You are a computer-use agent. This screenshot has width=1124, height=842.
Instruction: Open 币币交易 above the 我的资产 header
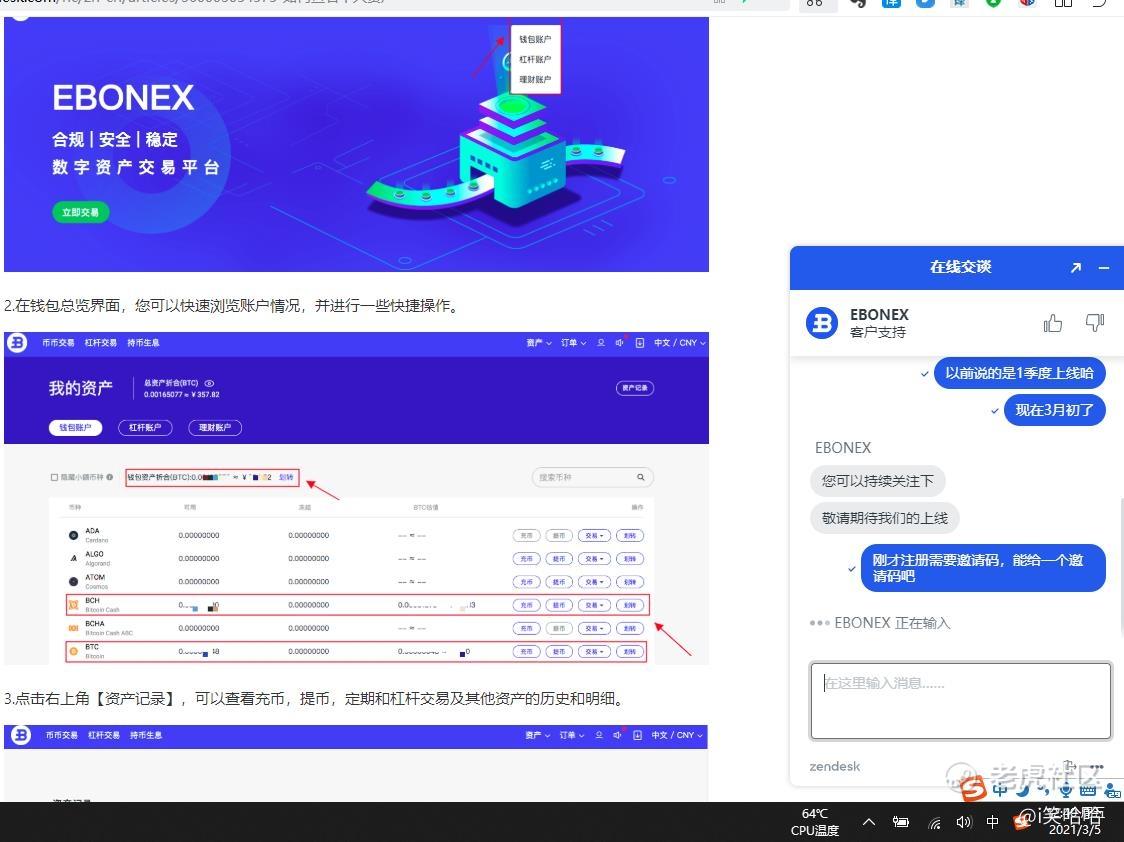(x=58, y=343)
